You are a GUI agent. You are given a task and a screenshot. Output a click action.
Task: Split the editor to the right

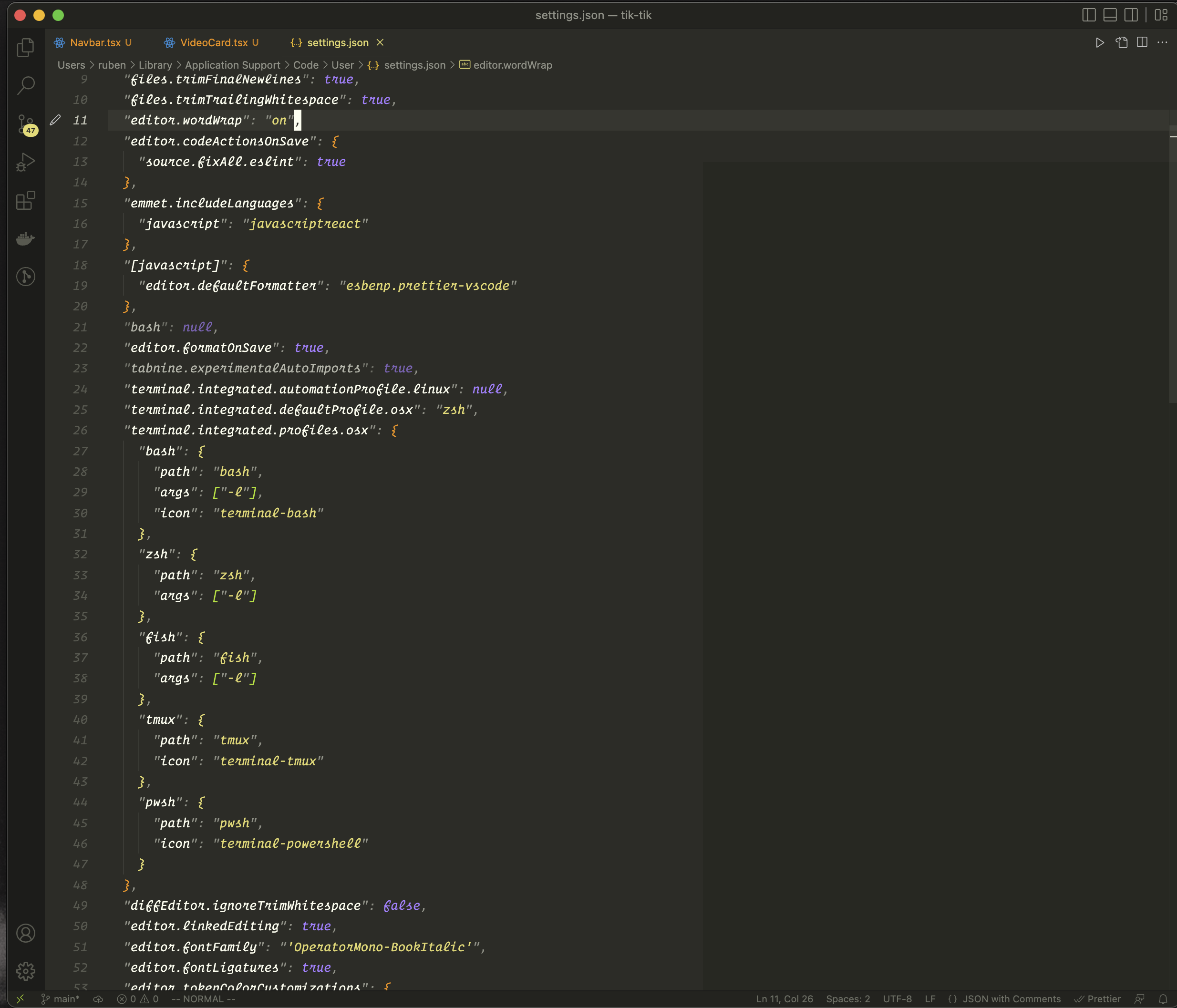(x=1142, y=42)
